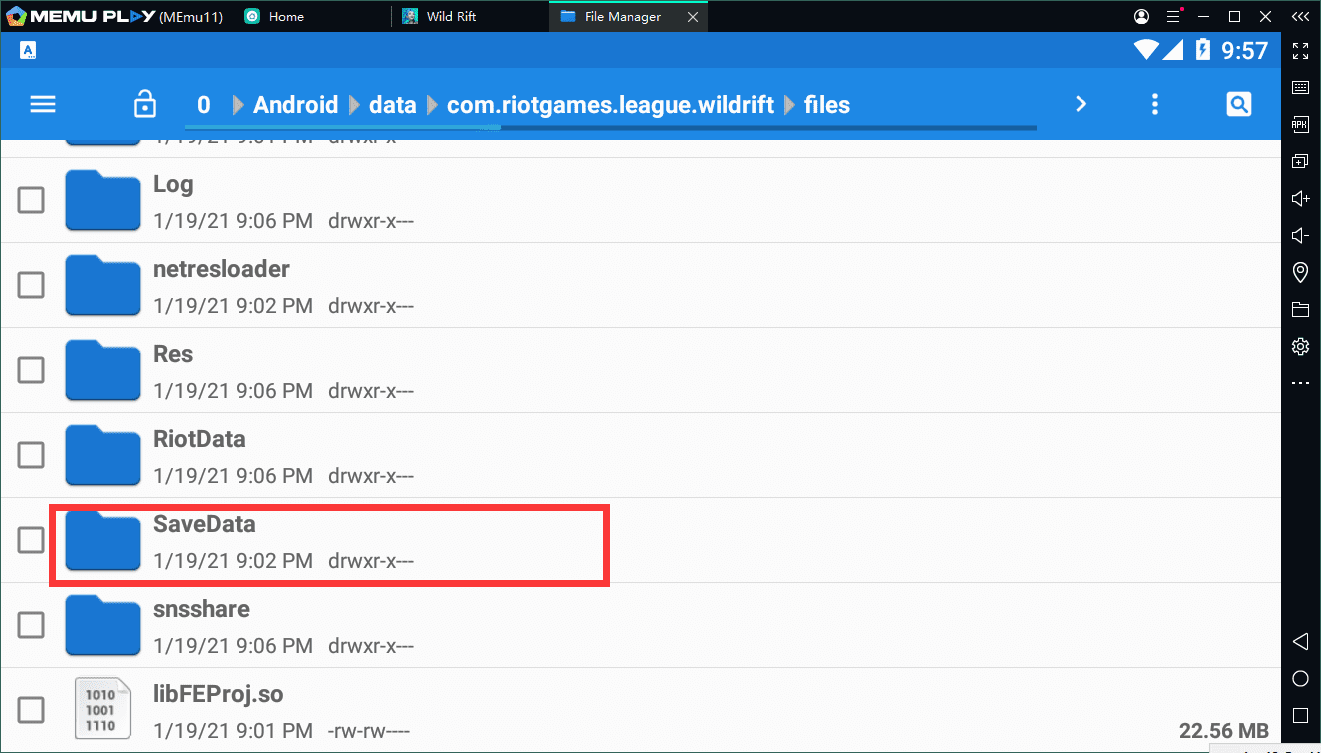Screen dimensions: 1321x753
Task: Switch to the Home tab
Action: coord(286,17)
